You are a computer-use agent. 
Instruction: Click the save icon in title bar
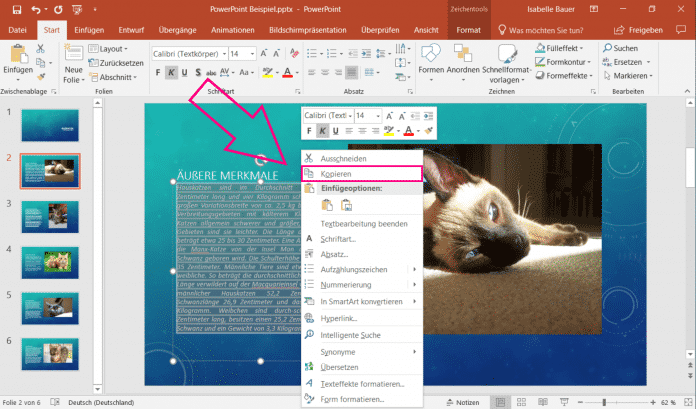(13, 10)
